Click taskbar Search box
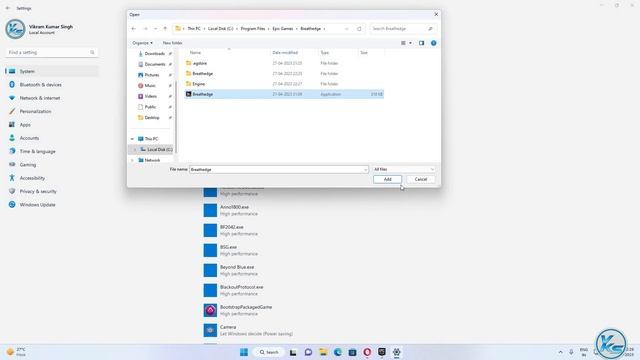Viewport: 640px width, 360px height. 269,352
